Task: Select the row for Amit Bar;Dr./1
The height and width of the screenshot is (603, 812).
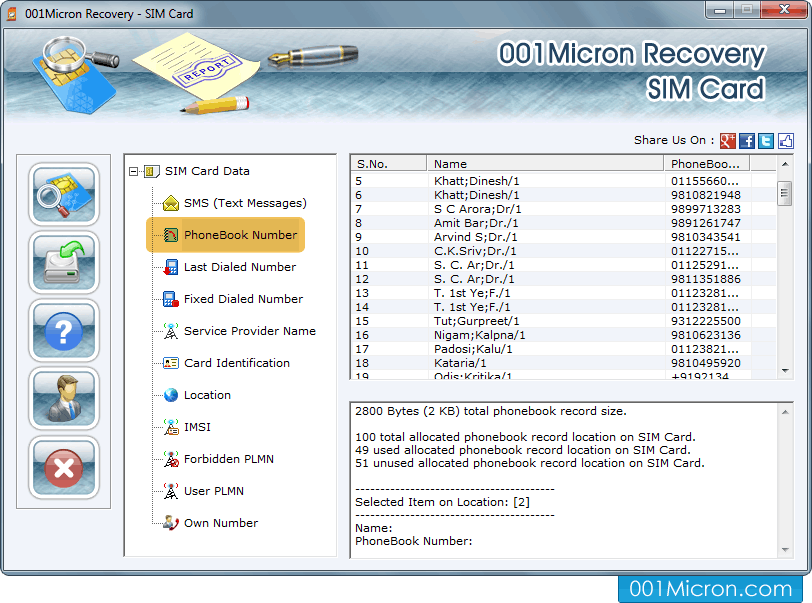Action: pos(564,223)
